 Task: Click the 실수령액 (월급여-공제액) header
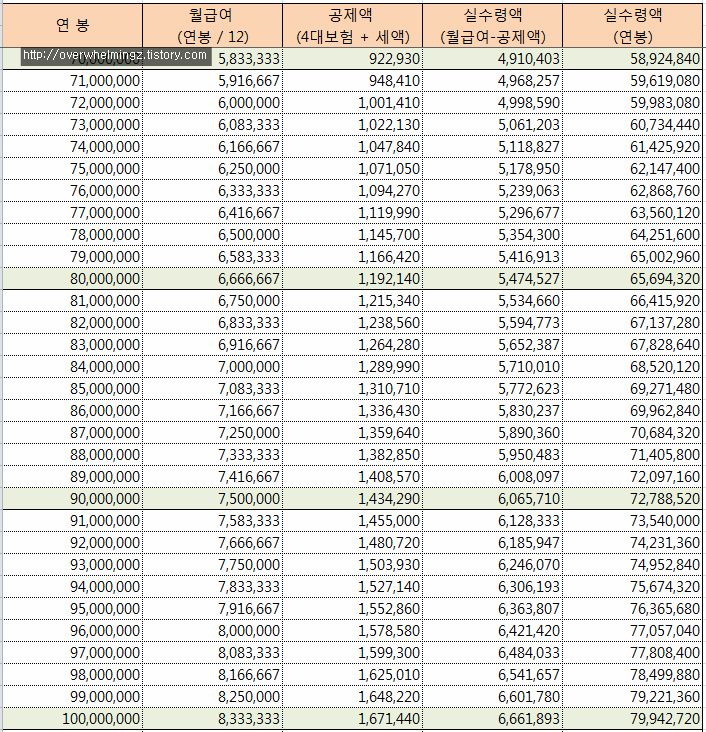point(493,25)
